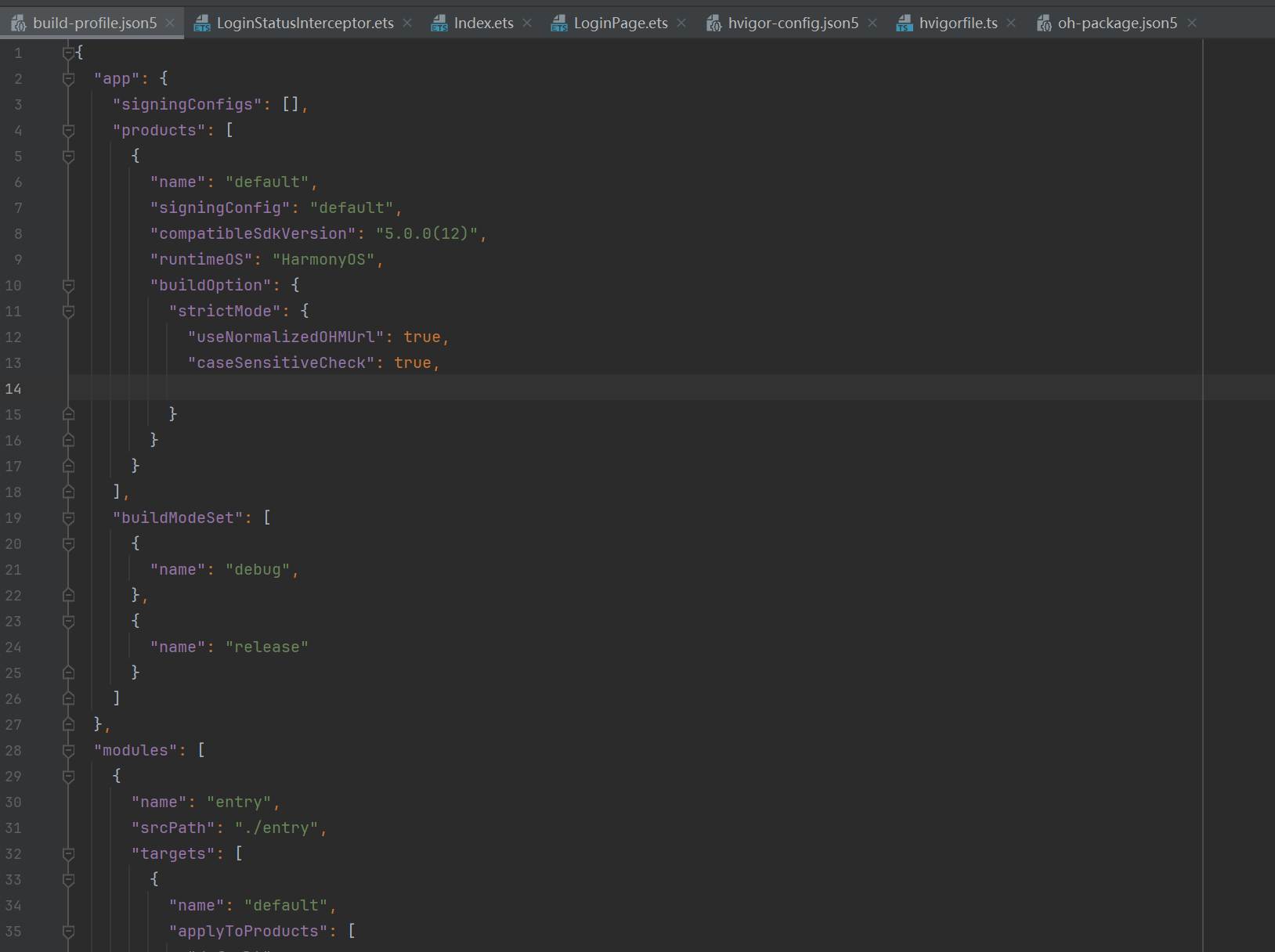This screenshot has width=1275, height=952.
Task: Click fold end marker on line 27
Action: pos(68,724)
